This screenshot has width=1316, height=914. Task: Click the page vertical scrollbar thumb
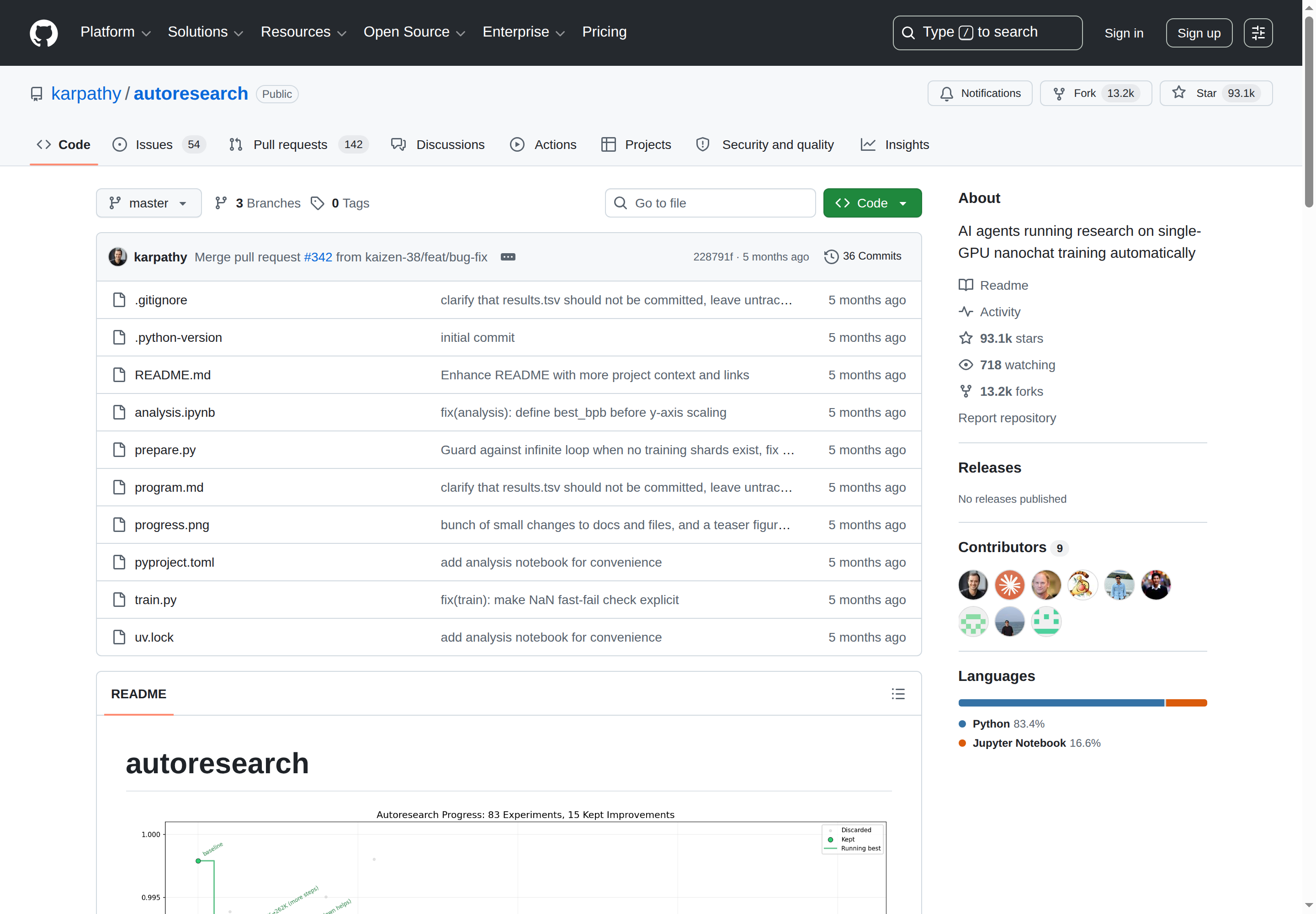pyautogui.click(x=1309, y=112)
